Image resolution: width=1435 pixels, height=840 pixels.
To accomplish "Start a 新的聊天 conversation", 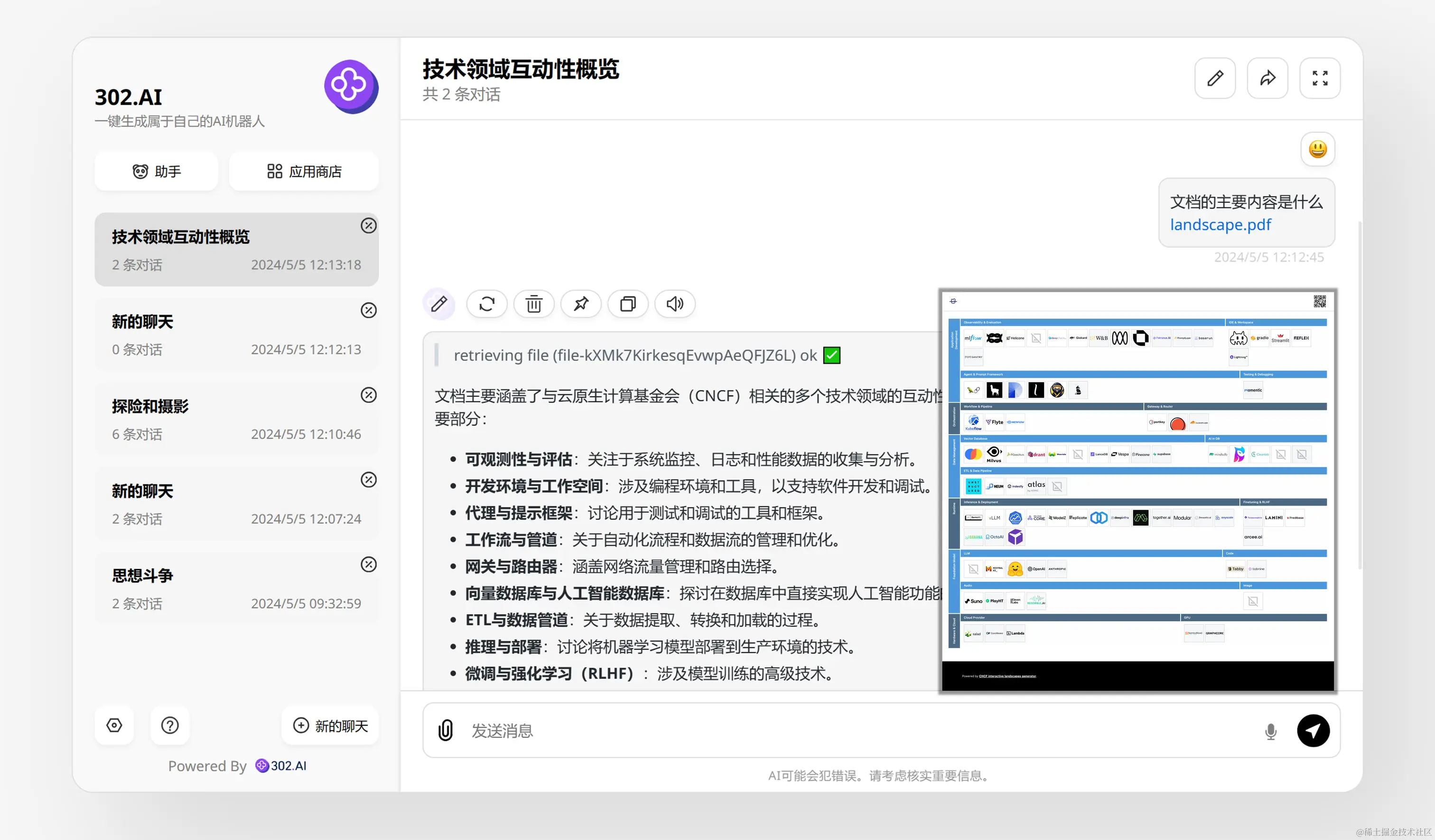I will point(330,725).
